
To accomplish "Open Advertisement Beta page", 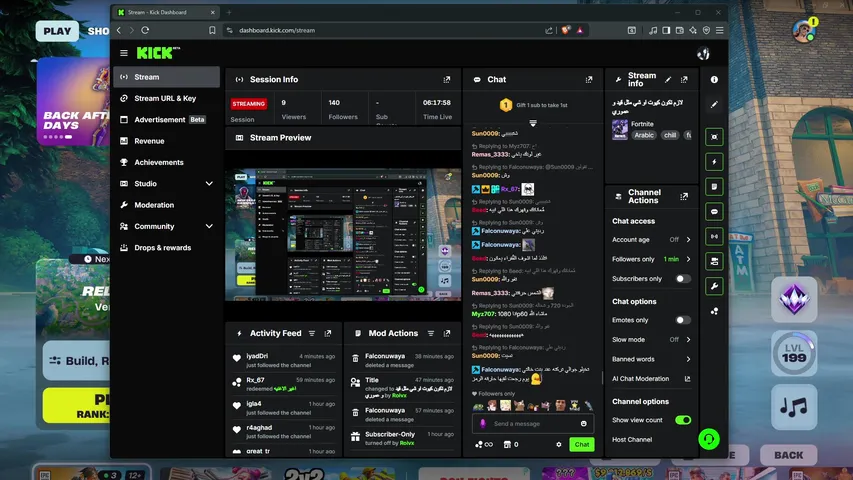I will pyautogui.click(x=166, y=120).
